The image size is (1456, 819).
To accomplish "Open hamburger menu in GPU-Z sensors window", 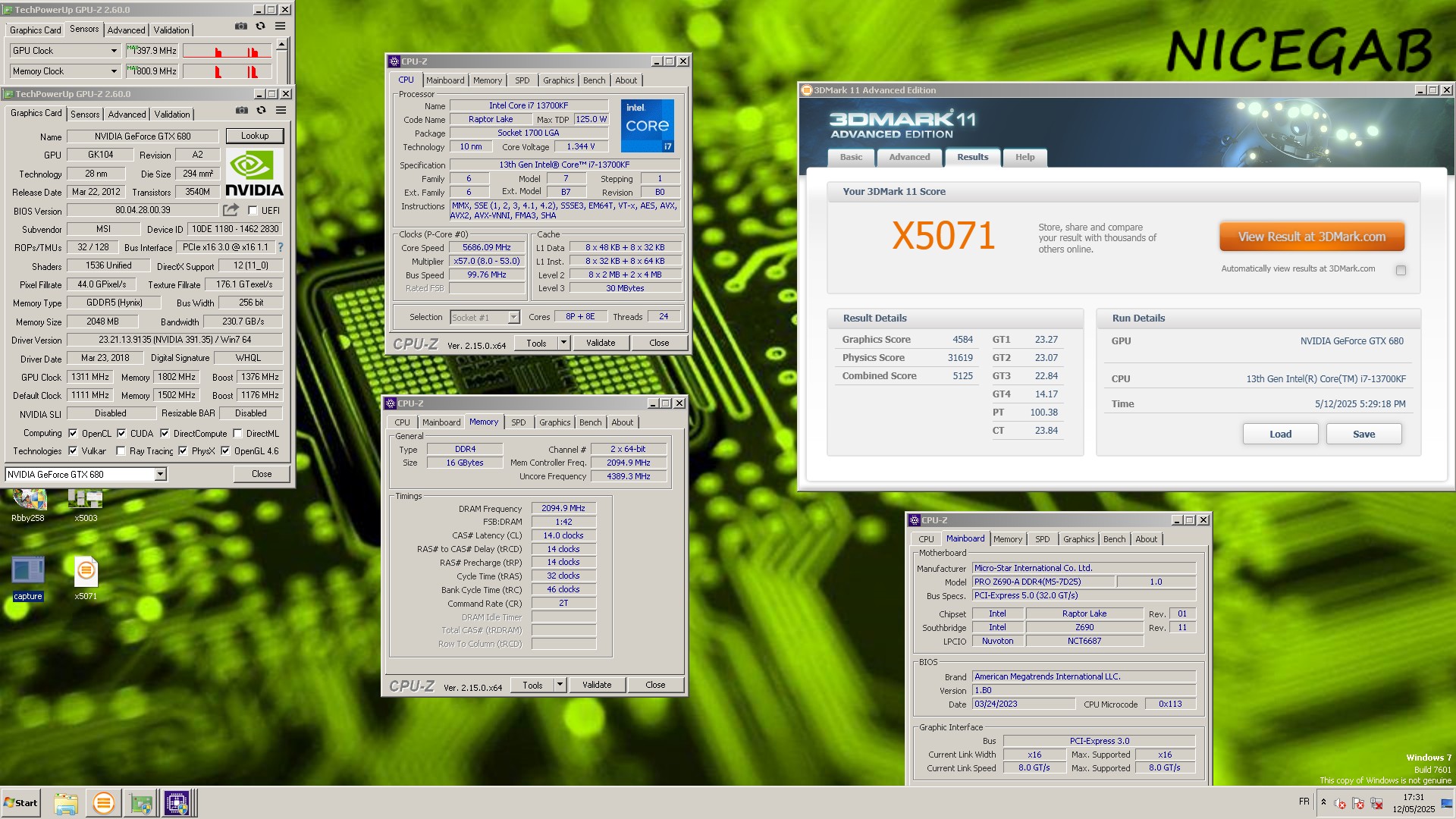I will pyautogui.click(x=281, y=26).
